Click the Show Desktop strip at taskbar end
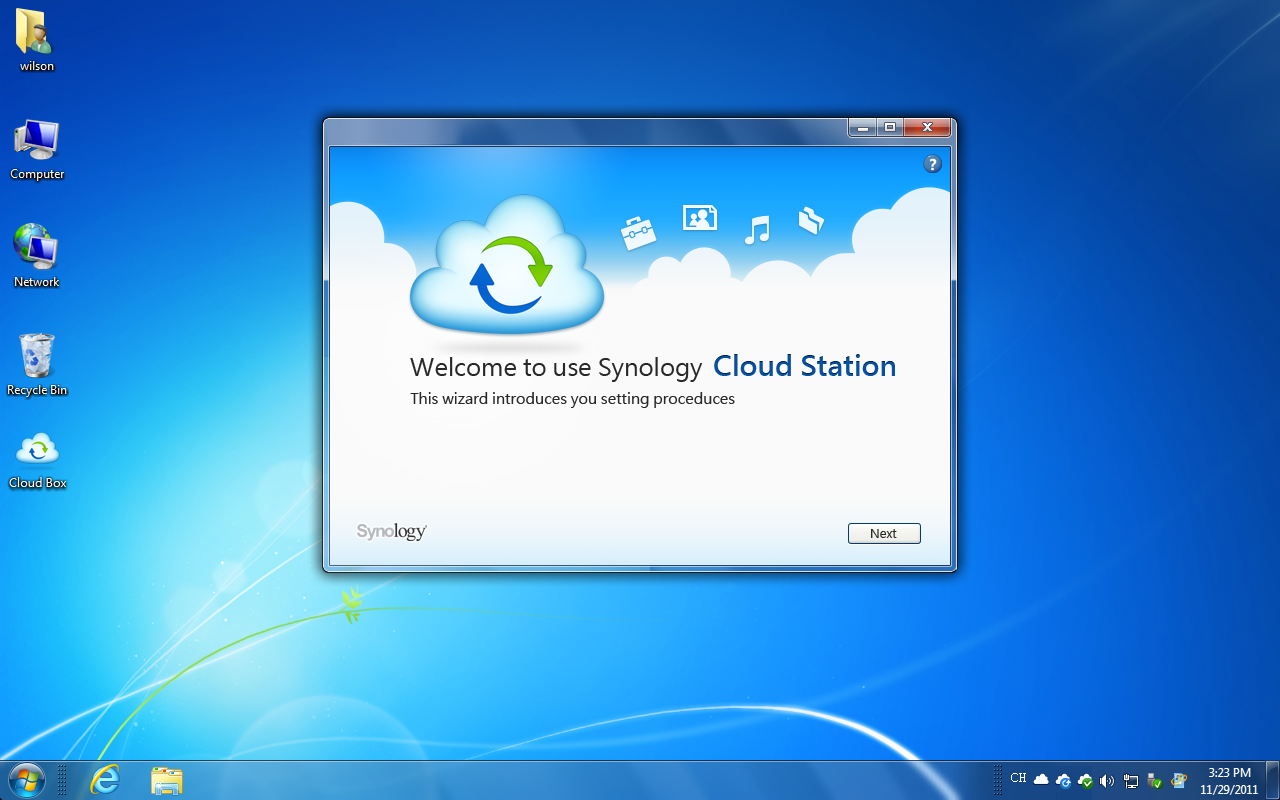This screenshot has width=1280, height=800. coord(1272,780)
